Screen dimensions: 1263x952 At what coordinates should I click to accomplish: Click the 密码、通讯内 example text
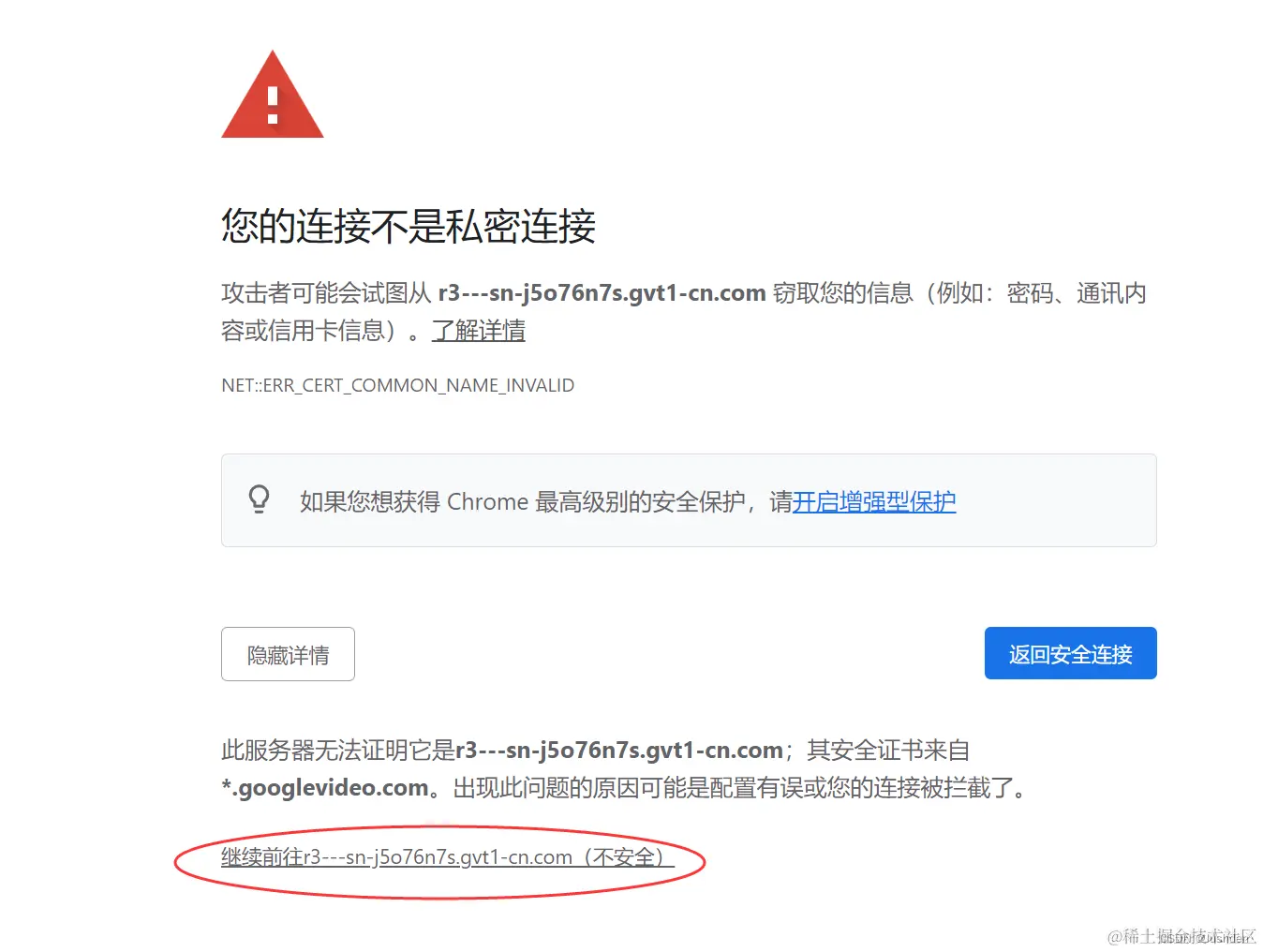(x=1077, y=293)
